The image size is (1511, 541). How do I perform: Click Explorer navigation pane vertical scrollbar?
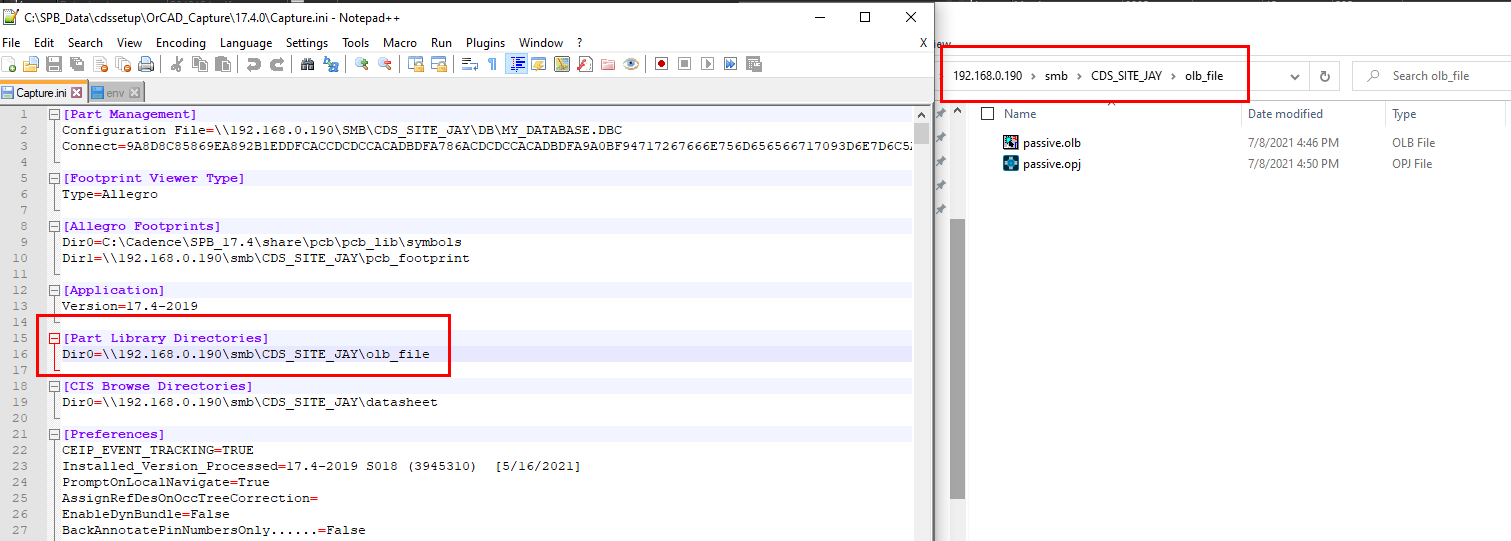[x=957, y=360]
